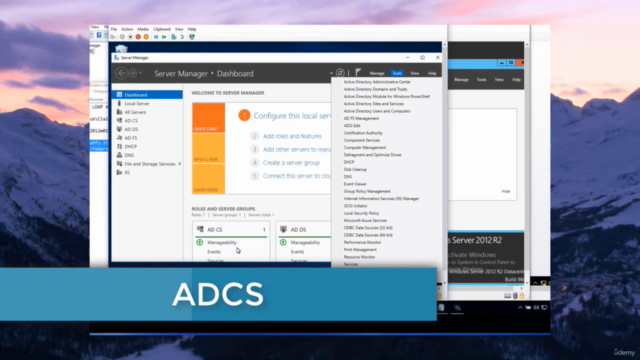Open the Action menu of VM window
Viewport: 640px width, 360px height.
point(127,29)
